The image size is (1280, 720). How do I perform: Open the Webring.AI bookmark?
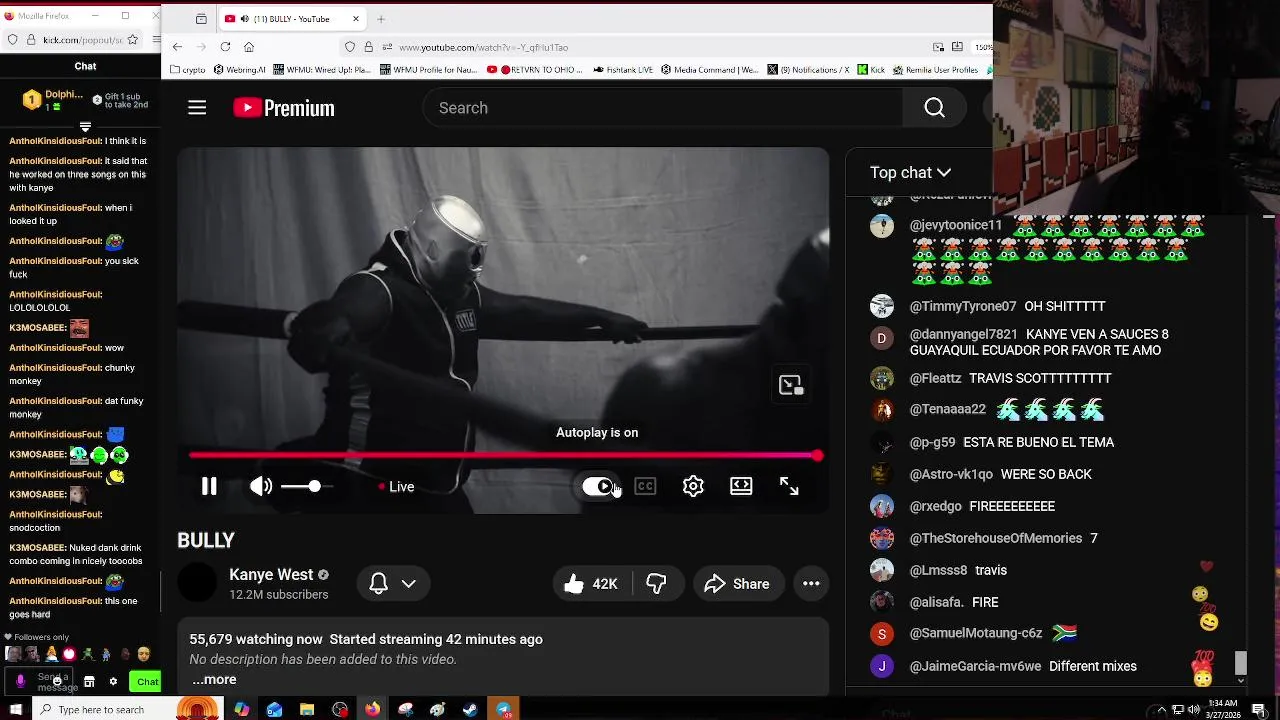(x=238, y=70)
